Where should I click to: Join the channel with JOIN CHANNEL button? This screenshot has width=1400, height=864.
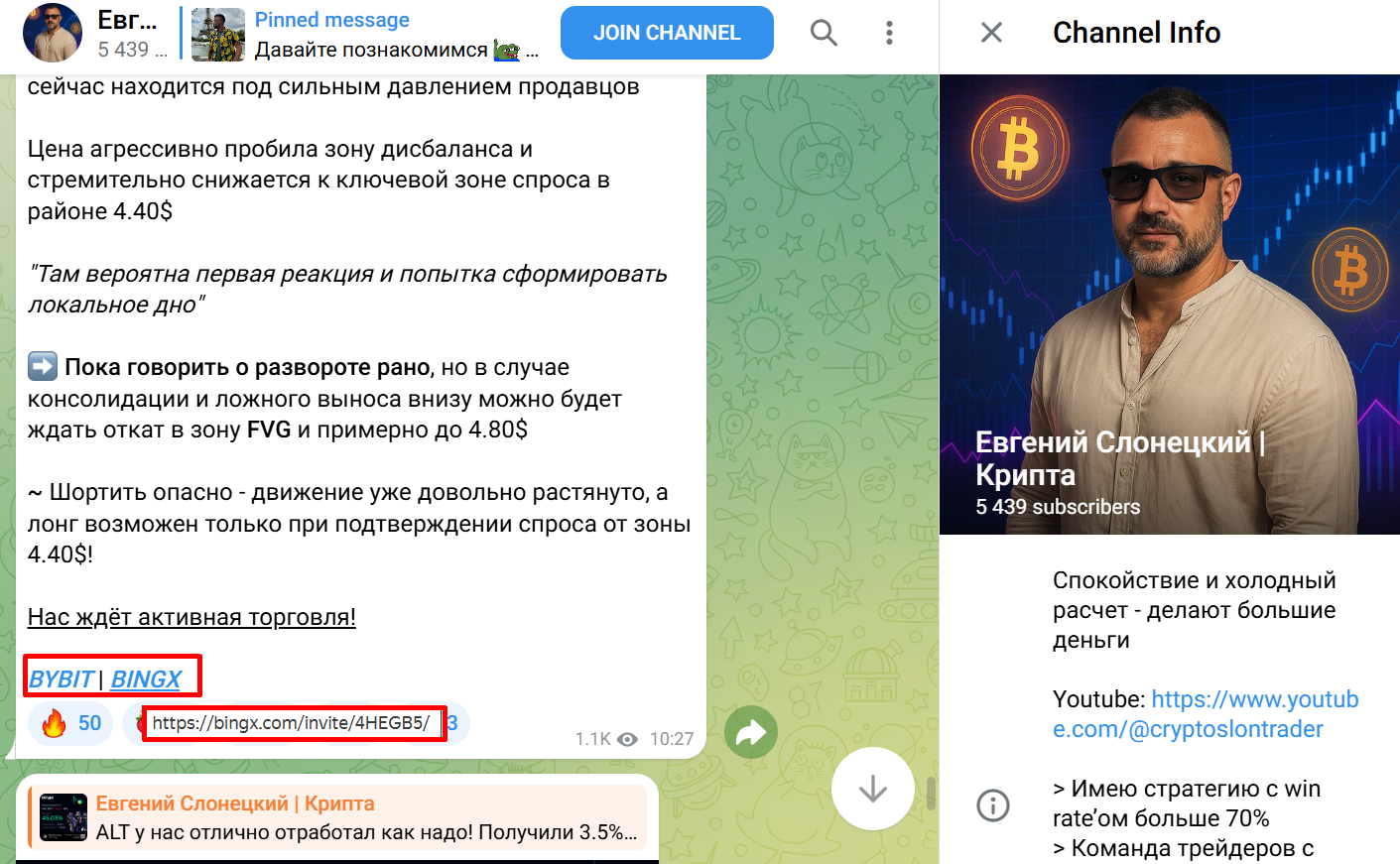coord(667,33)
